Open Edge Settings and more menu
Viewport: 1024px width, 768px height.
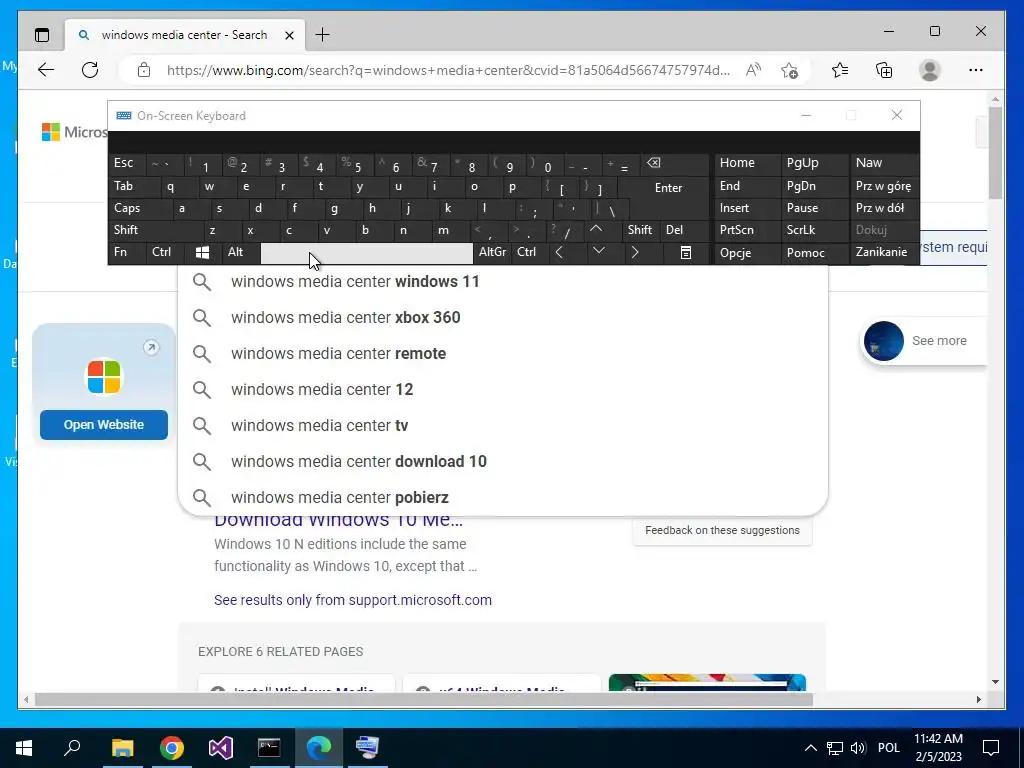tap(976, 70)
